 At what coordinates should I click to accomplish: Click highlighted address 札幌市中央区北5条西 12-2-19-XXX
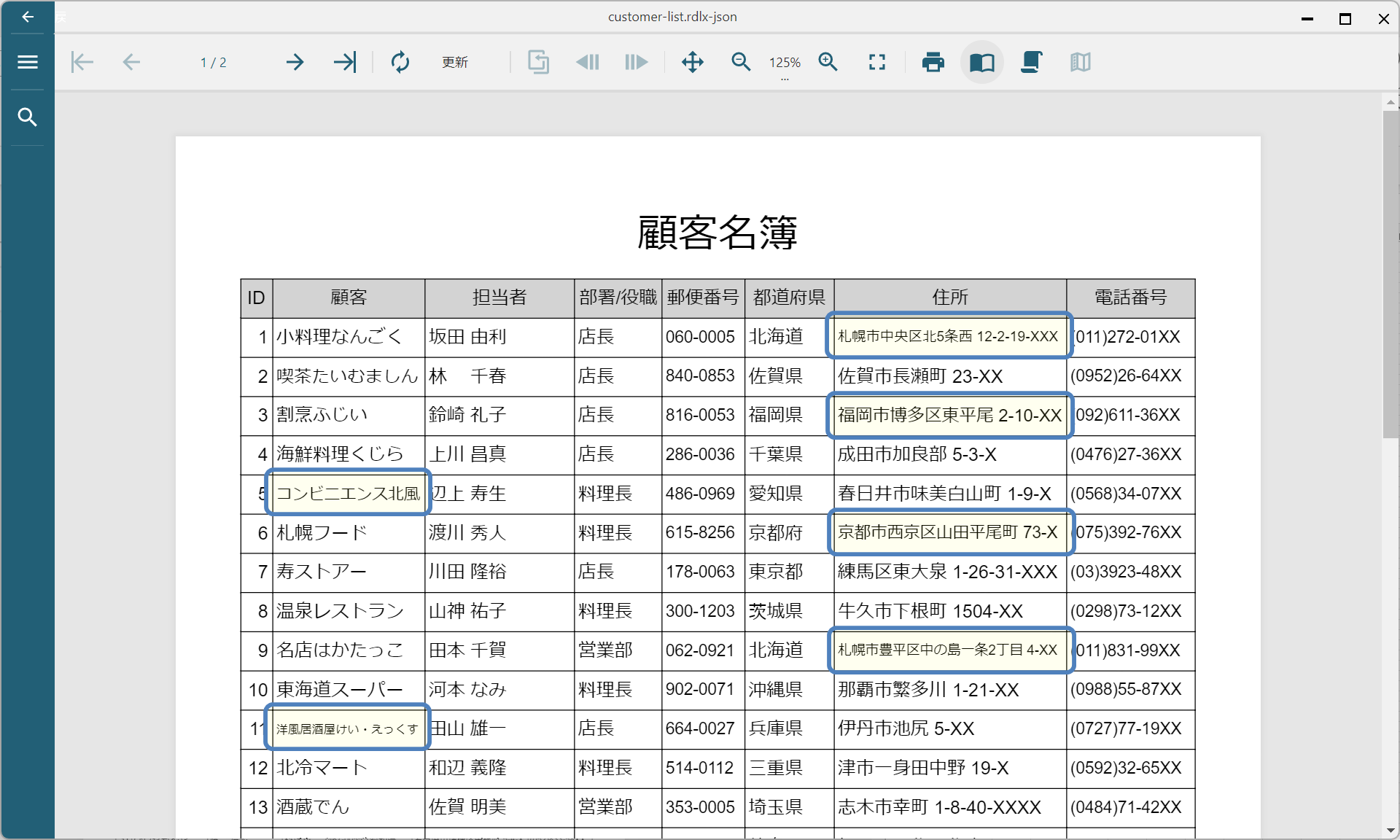pyautogui.click(x=949, y=336)
